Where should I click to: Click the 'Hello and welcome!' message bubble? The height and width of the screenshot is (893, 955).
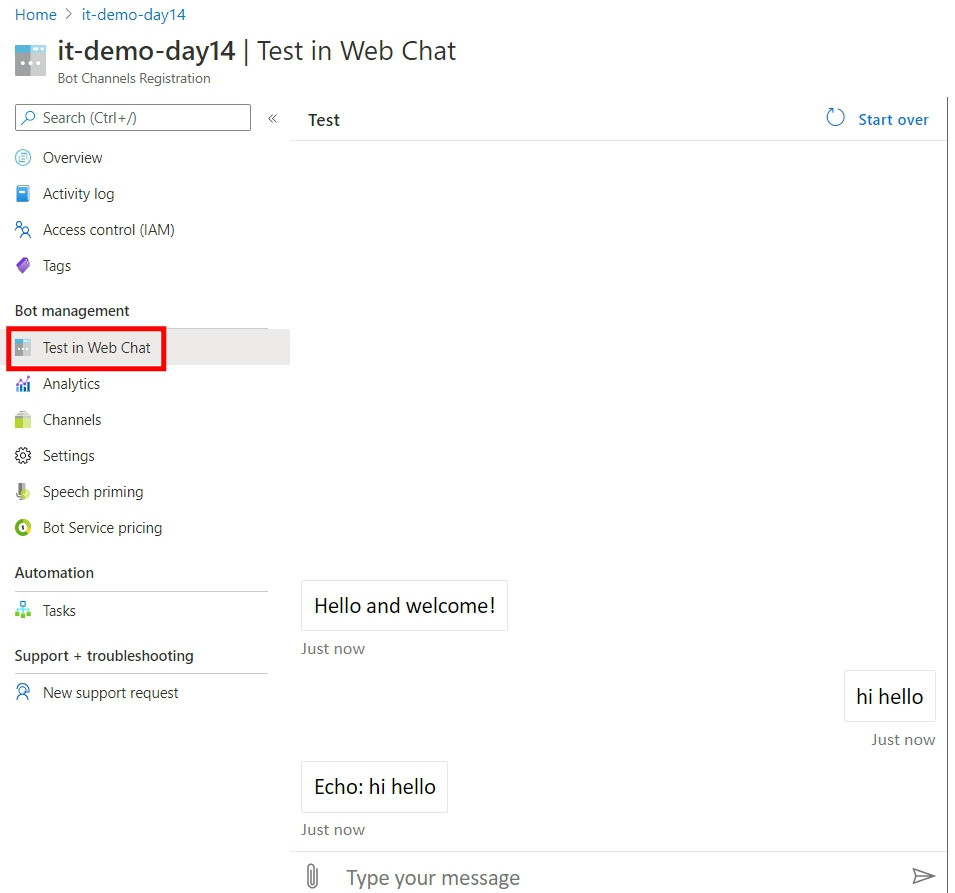point(404,605)
